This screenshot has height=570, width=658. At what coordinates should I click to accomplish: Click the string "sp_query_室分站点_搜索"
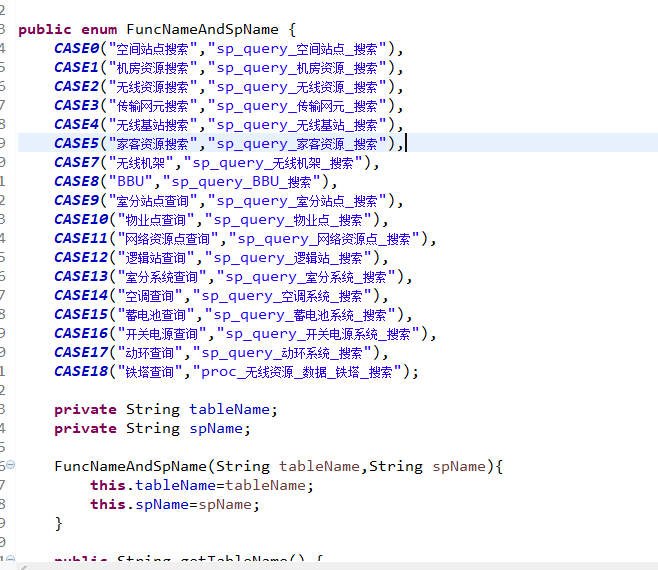click(x=297, y=201)
